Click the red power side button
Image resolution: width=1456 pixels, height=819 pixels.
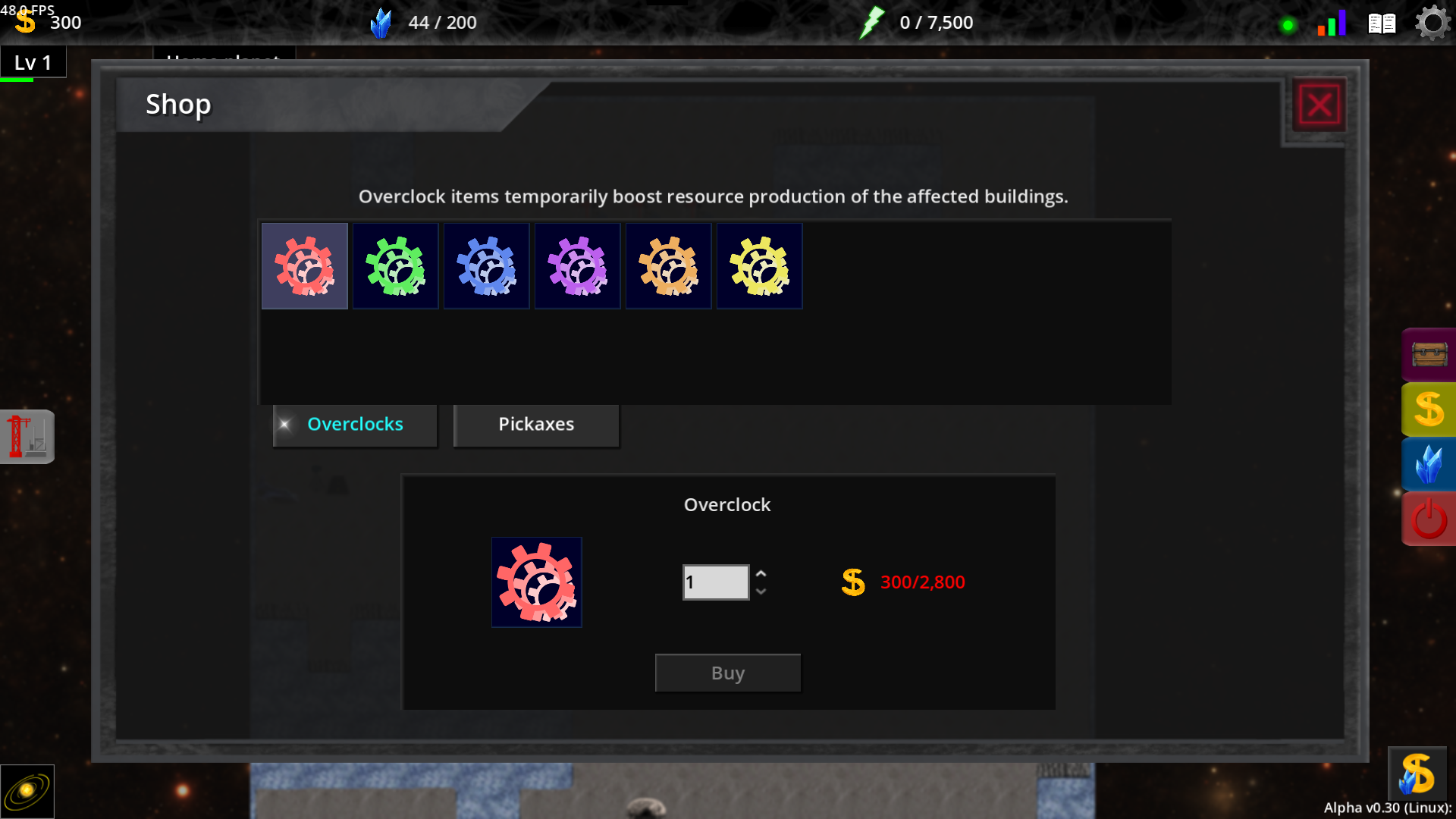[1429, 519]
